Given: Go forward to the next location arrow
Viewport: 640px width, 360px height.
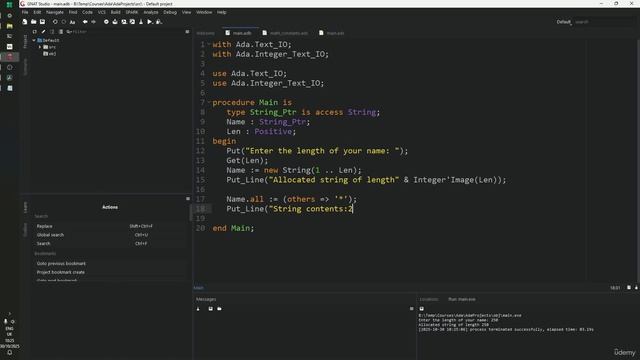Looking at the screenshot, I should 93,22.
